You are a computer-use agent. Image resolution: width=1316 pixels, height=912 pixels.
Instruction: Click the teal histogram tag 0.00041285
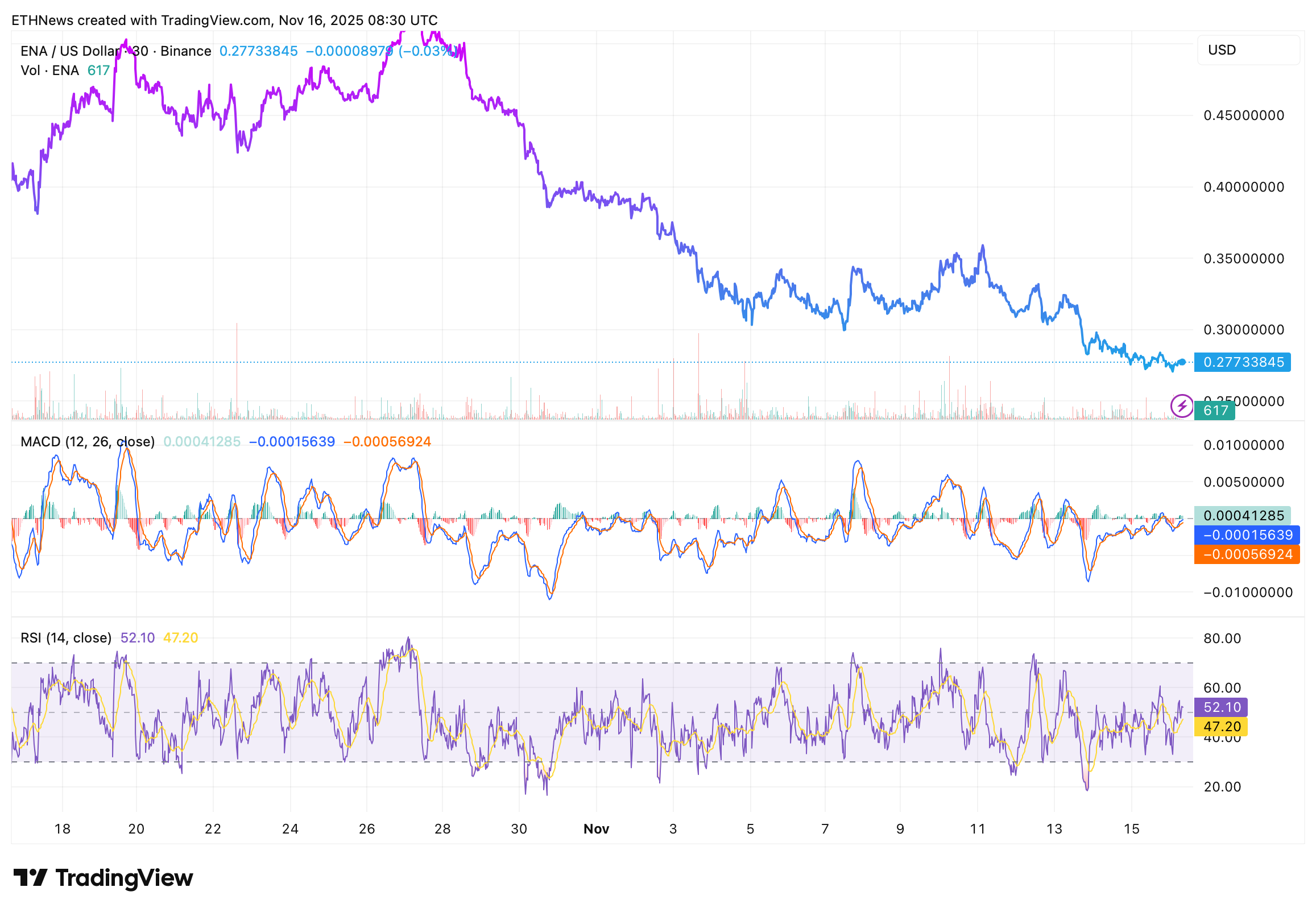coord(1241,516)
